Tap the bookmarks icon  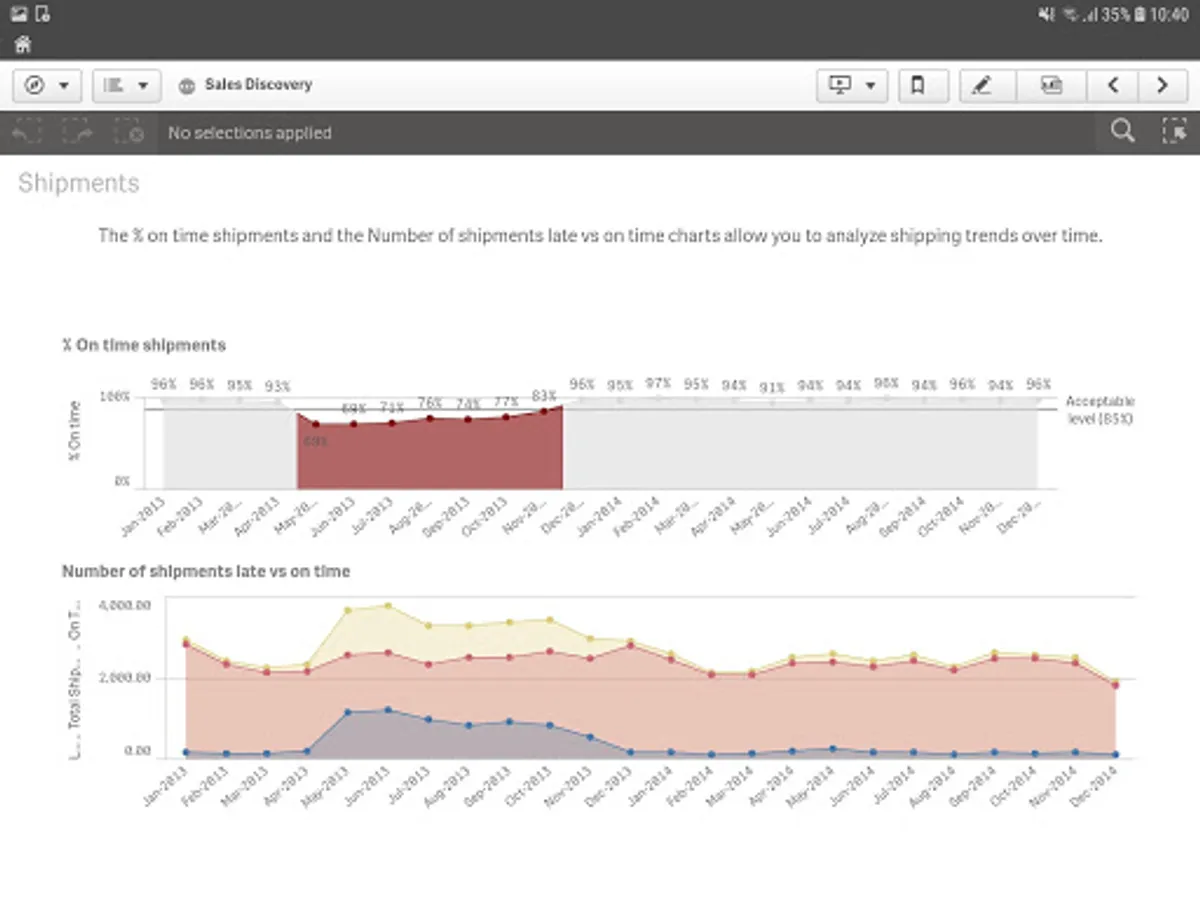pyautogui.click(x=917, y=86)
